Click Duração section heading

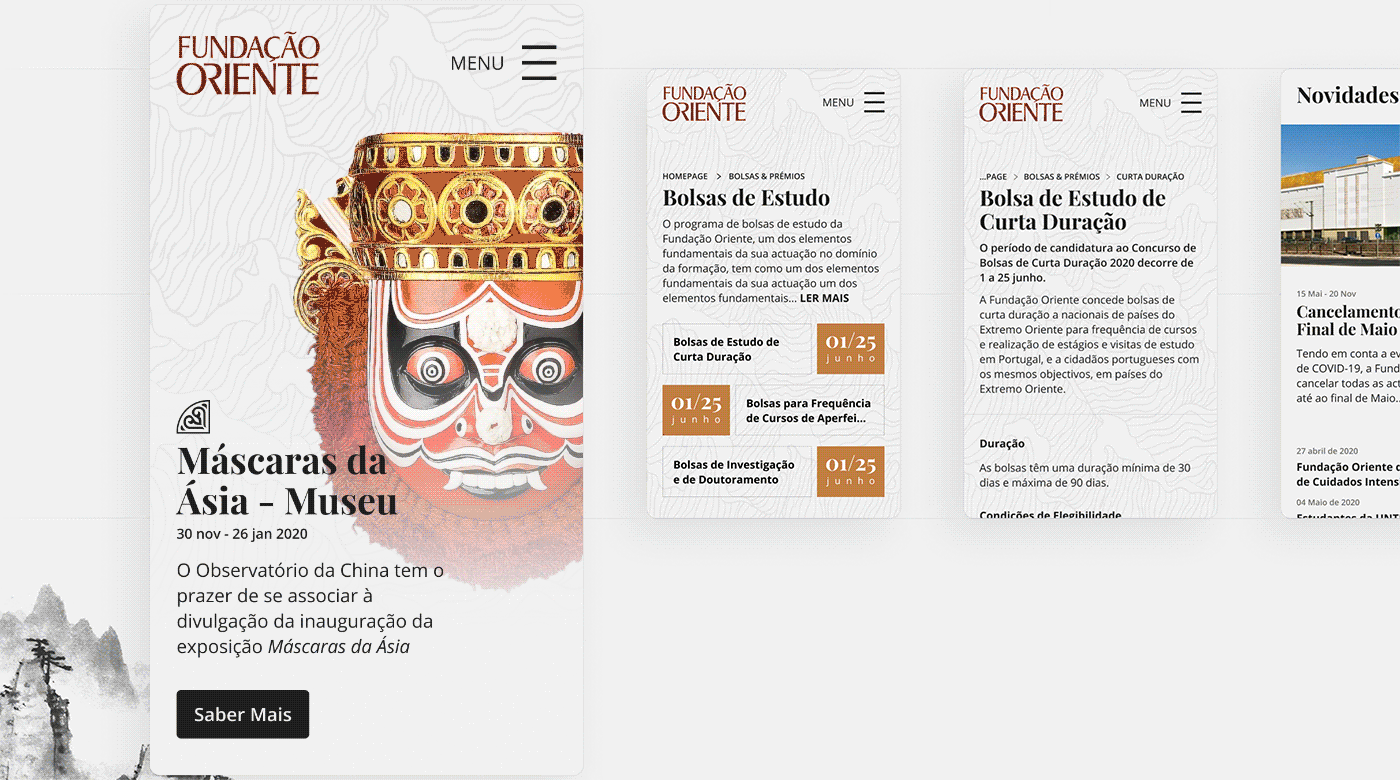(1002, 443)
